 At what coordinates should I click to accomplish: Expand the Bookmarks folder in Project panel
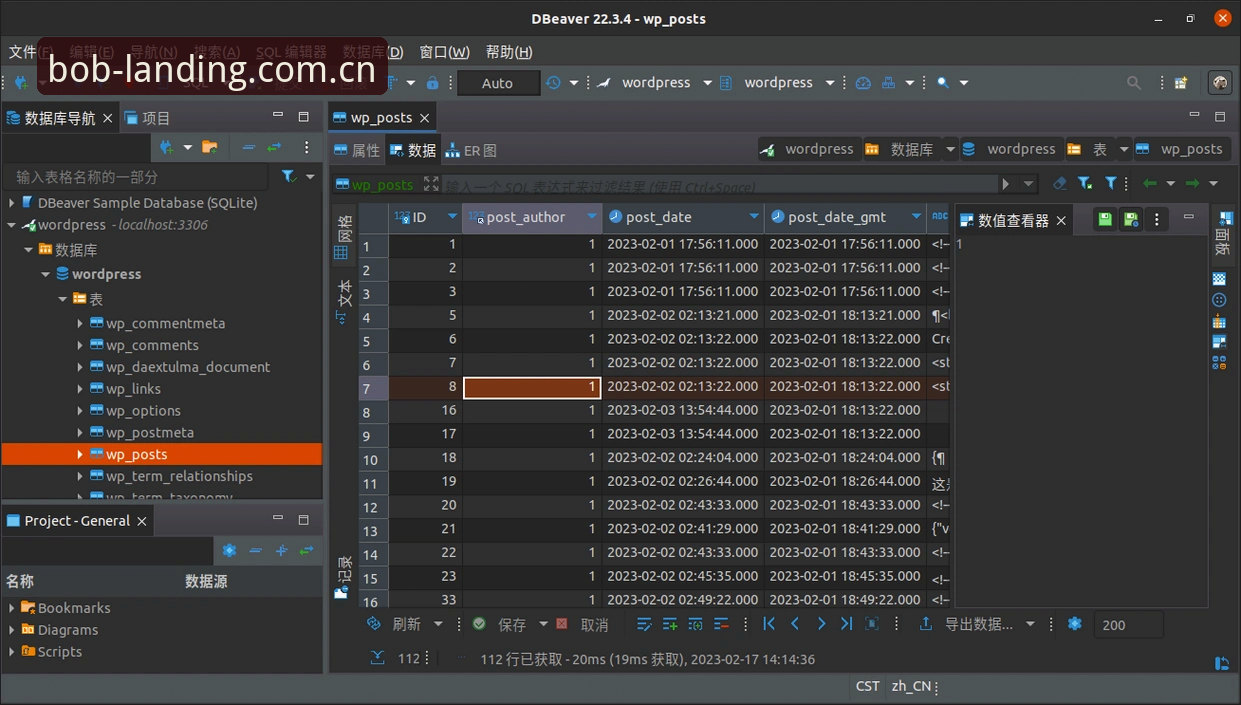tap(12, 608)
